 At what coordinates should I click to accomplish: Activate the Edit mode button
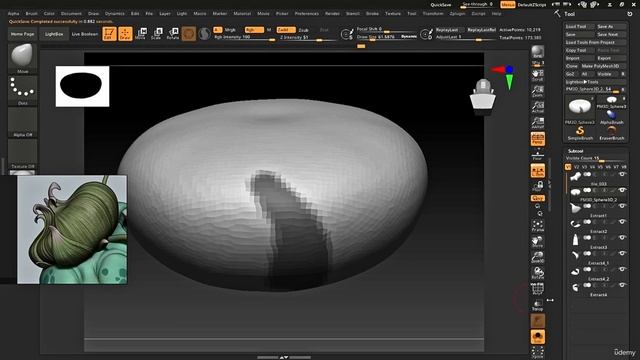(x=109, y=34)
